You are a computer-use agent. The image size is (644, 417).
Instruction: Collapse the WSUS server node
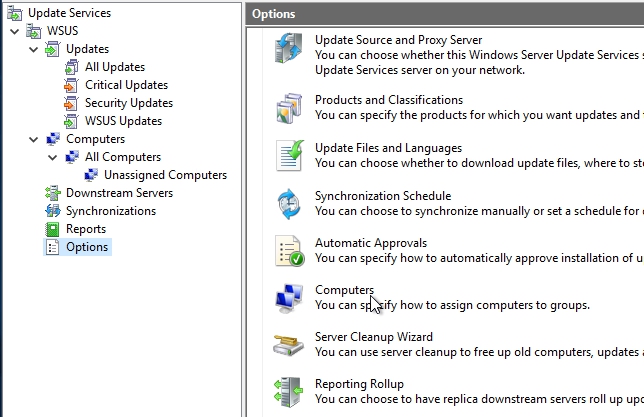click(x=13, y=31)
